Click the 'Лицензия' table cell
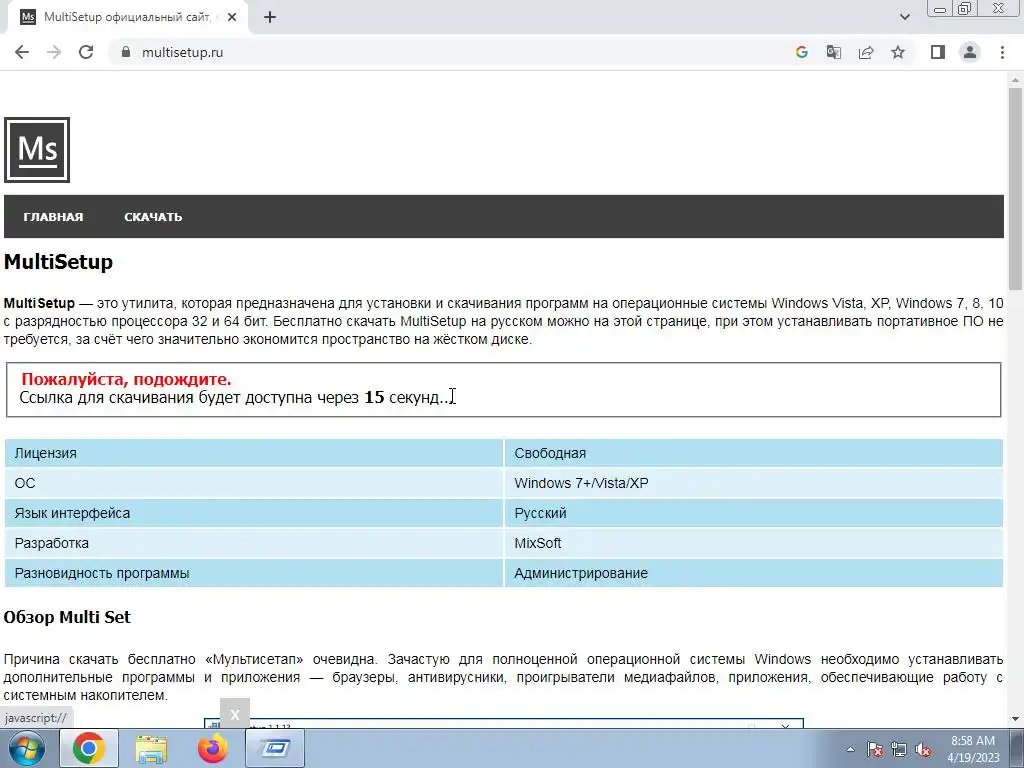 253,453
